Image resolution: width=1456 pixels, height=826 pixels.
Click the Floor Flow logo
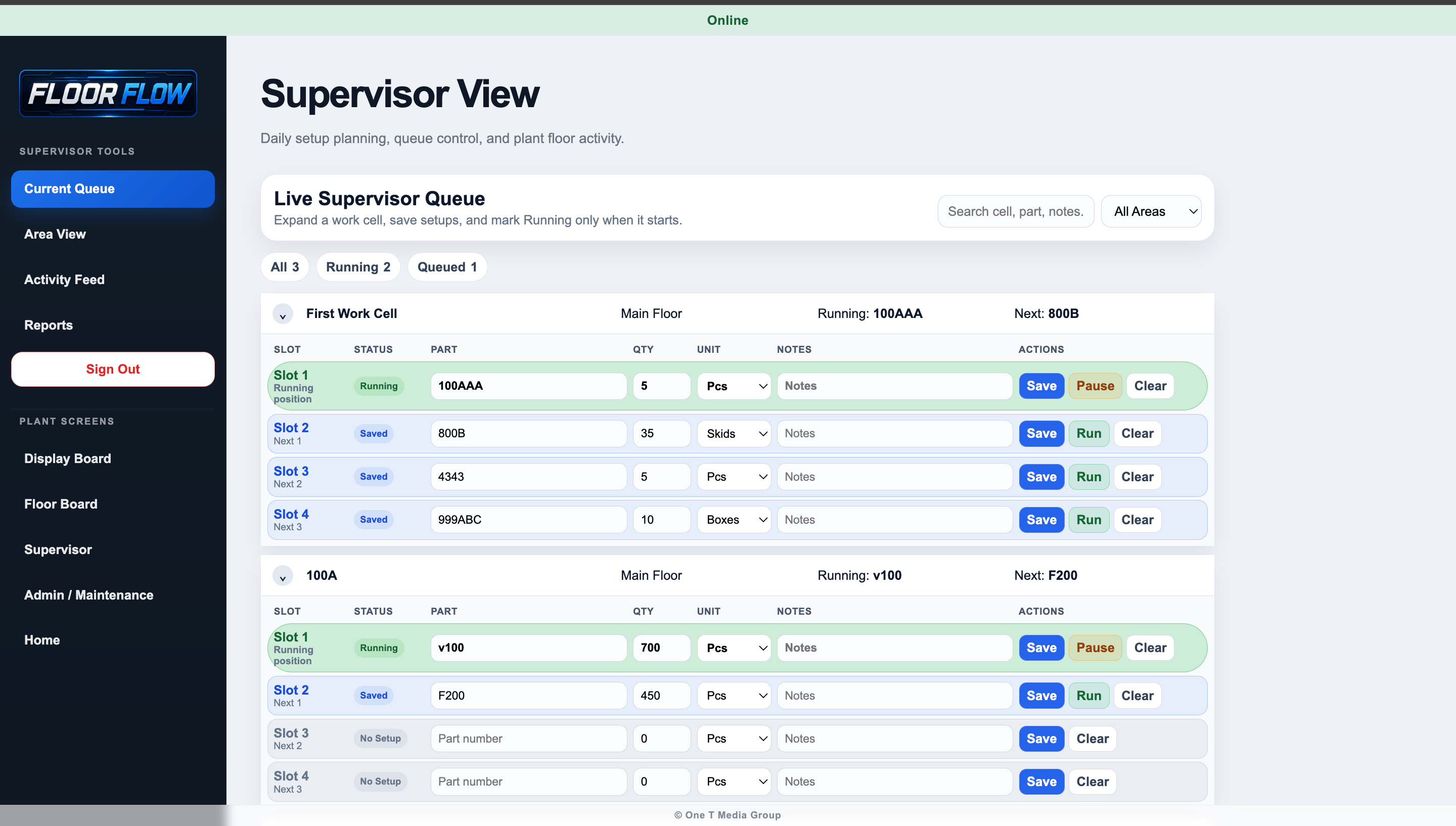[108, 94]
